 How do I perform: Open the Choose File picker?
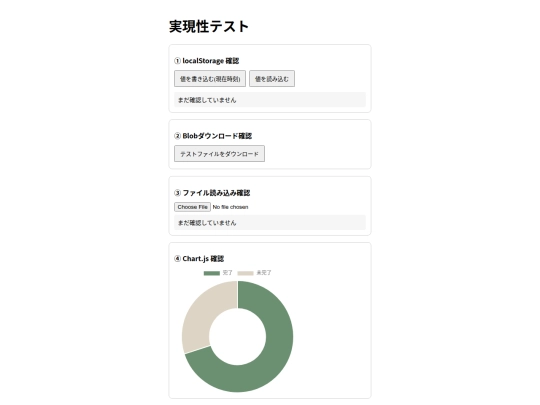pos(192,207)
